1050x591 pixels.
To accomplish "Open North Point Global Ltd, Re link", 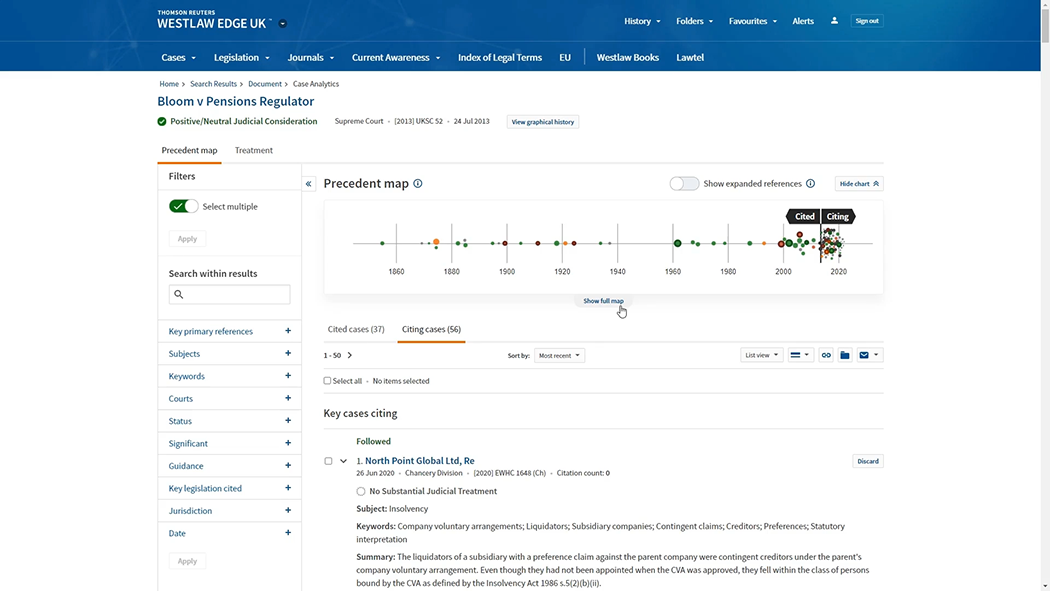I will [x=419, y=461].
